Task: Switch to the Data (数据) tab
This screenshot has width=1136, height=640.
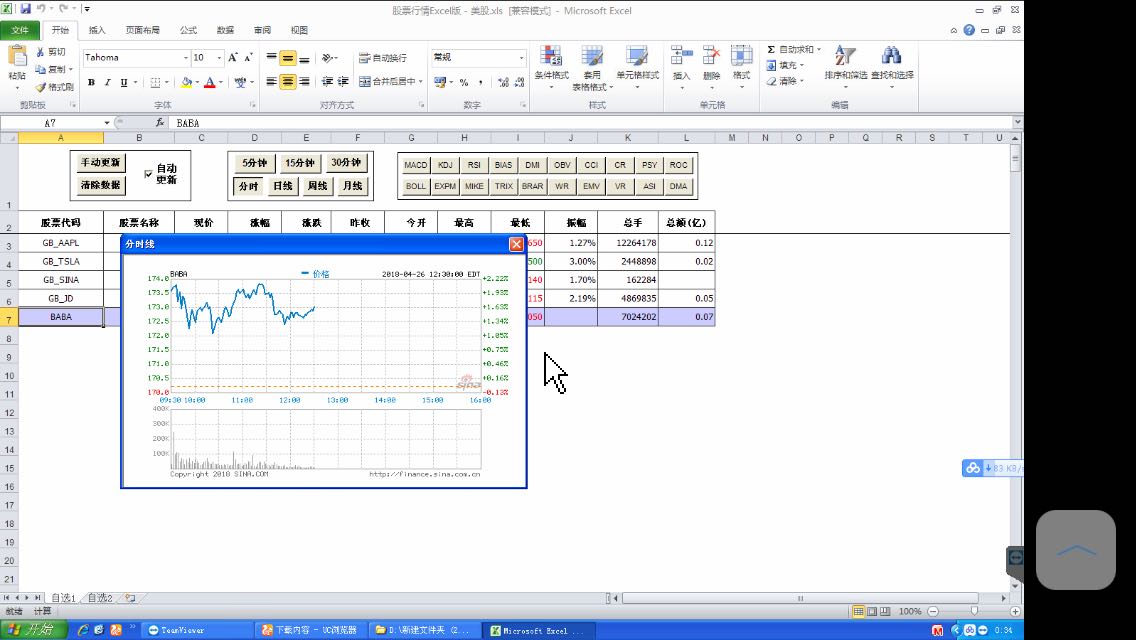Action: pos(225,30)
